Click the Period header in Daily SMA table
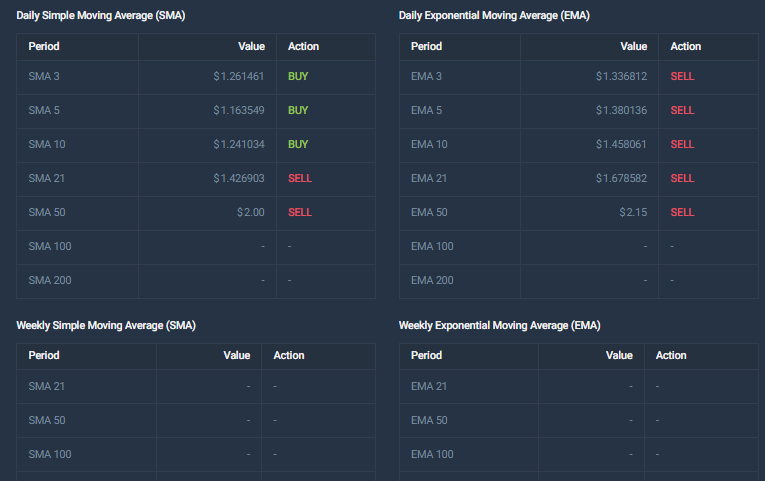This screenshot has width=765, height=481. pyautogui.click(x=44, y=46)
